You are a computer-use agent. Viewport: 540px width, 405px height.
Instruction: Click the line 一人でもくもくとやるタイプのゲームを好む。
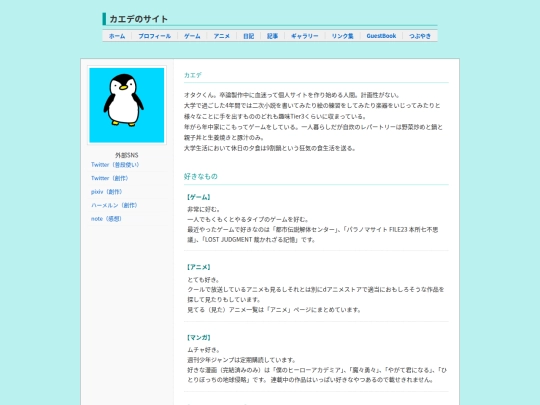pos(248,219)
